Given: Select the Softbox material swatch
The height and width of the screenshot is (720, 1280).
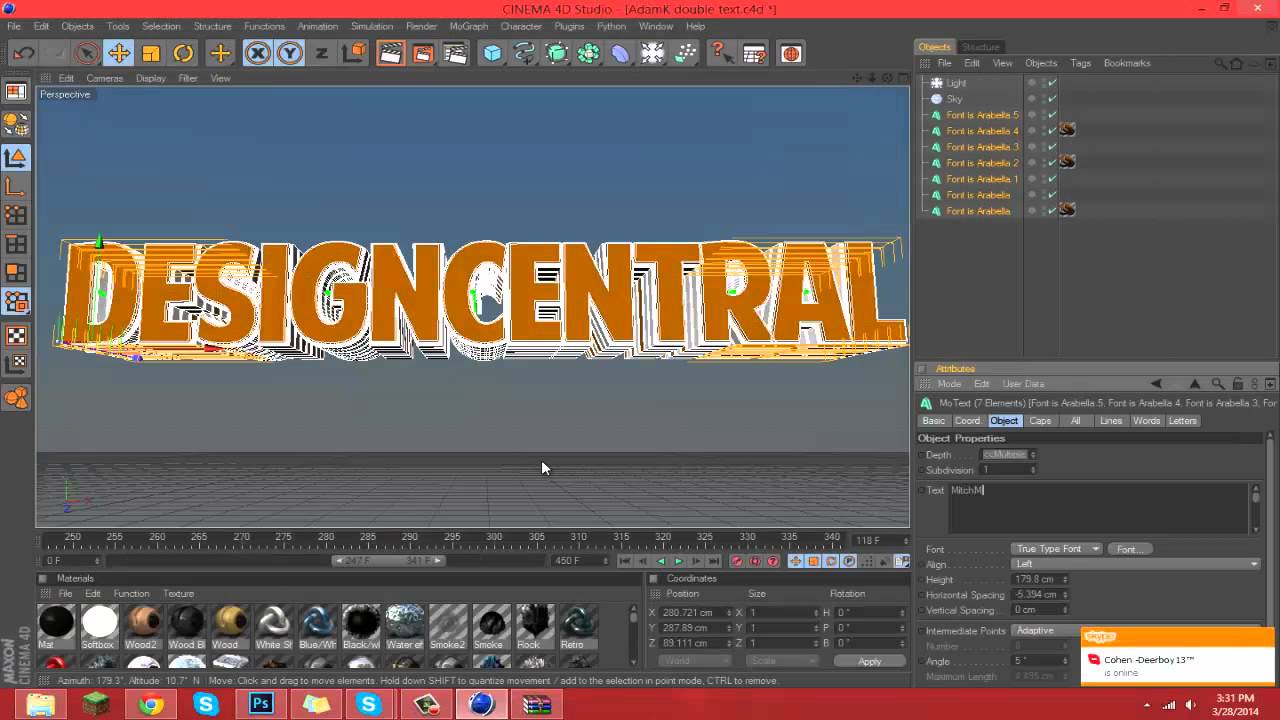Looking at the screenshot, I should [99, 627].
